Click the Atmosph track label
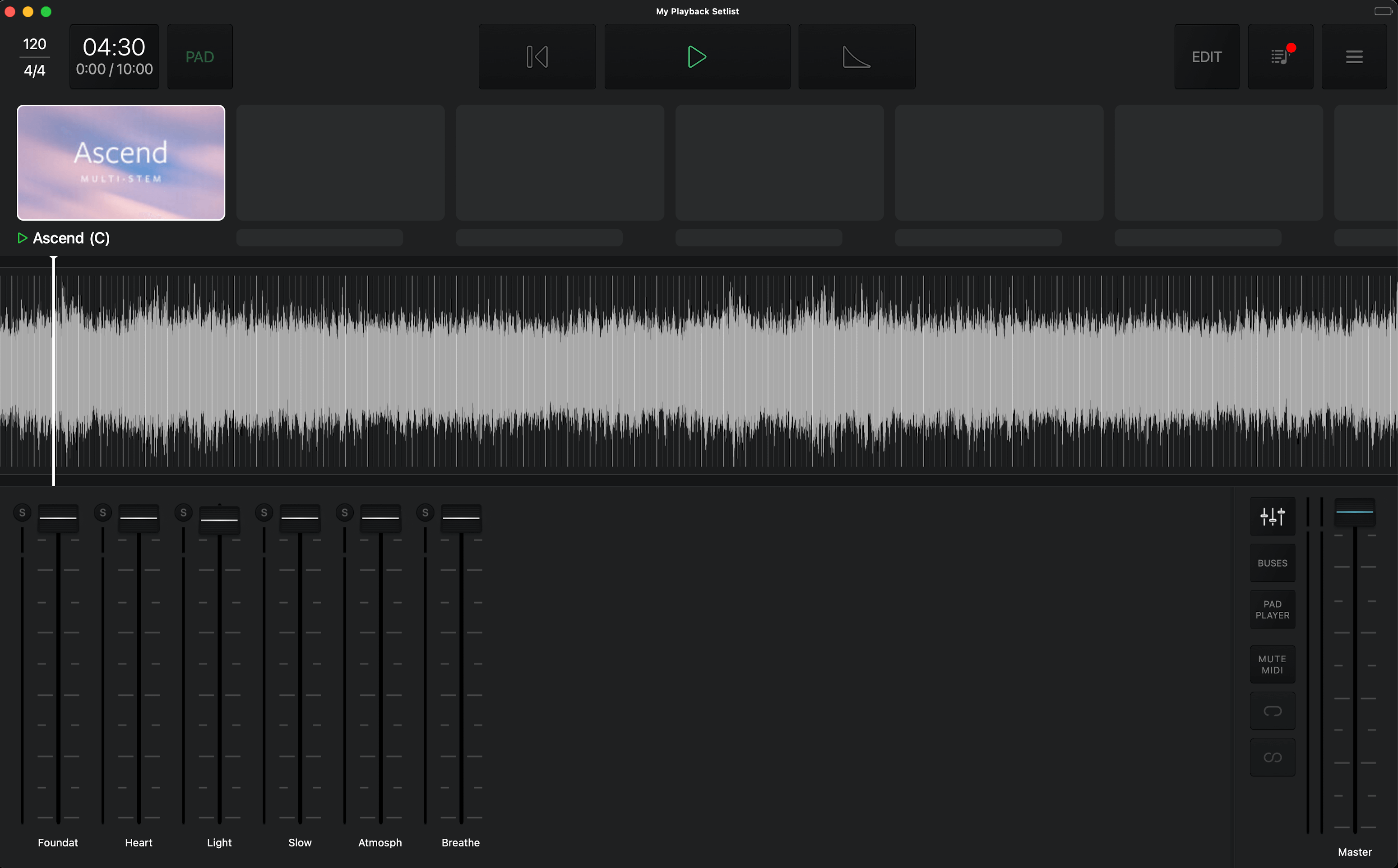 pos(380,843)
